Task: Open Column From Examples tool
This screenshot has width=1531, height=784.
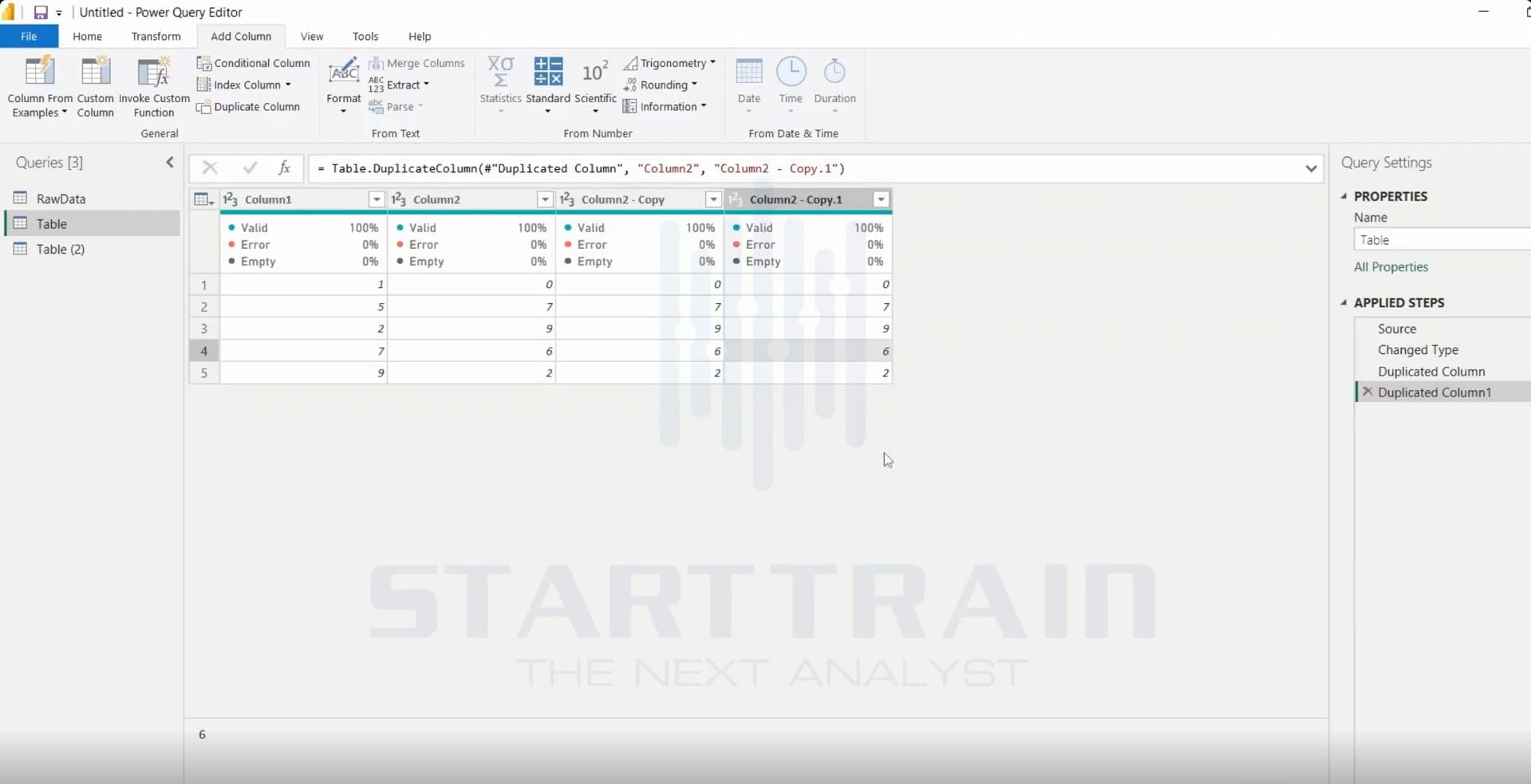Action: coord(39,86)
